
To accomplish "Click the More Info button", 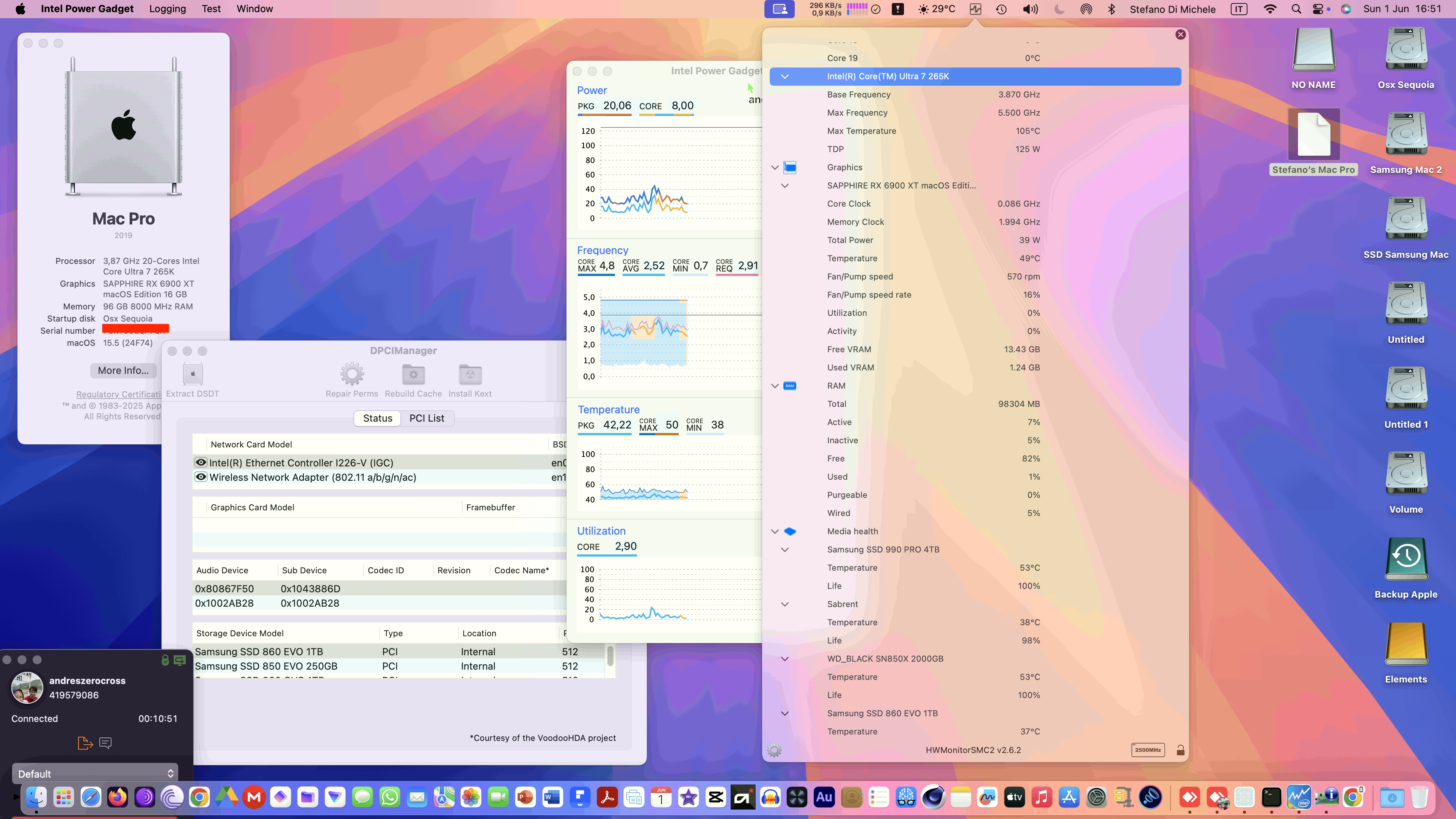I will (122, 371).
